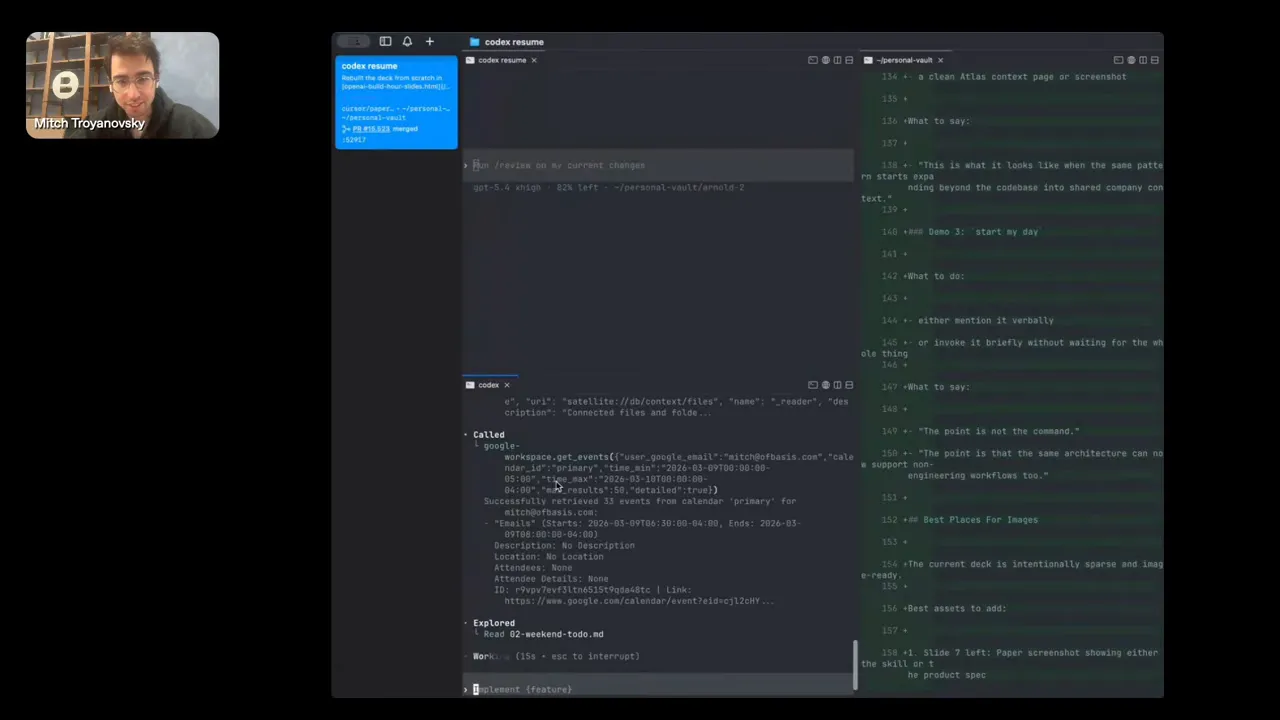1280x720 pixels.
Task: Focus the 'Implement {feature}' prompt input
Action: pos(659,689)
